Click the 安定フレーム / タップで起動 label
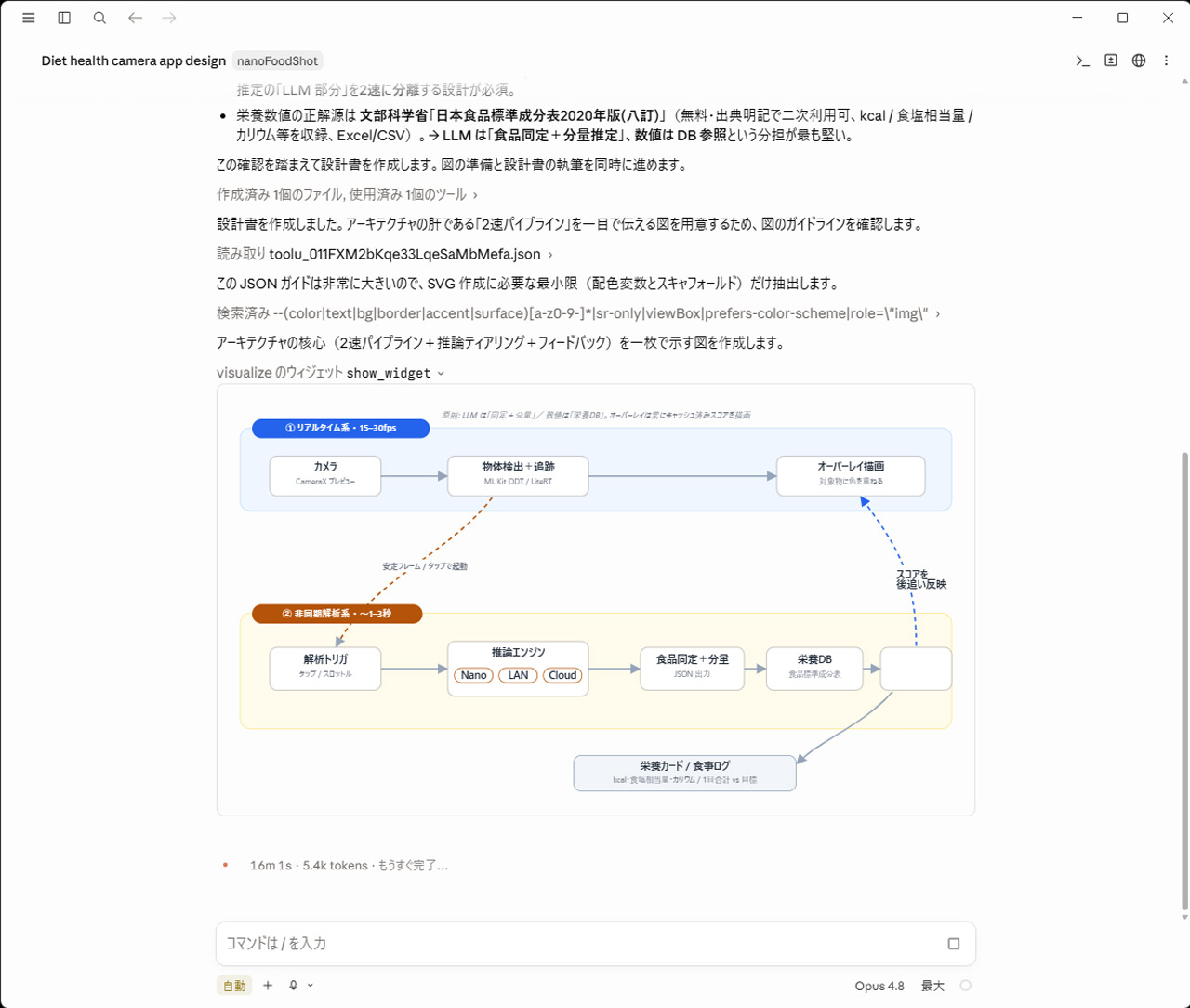Viewport: 1190px width, 1008px height. click(424, 565)
